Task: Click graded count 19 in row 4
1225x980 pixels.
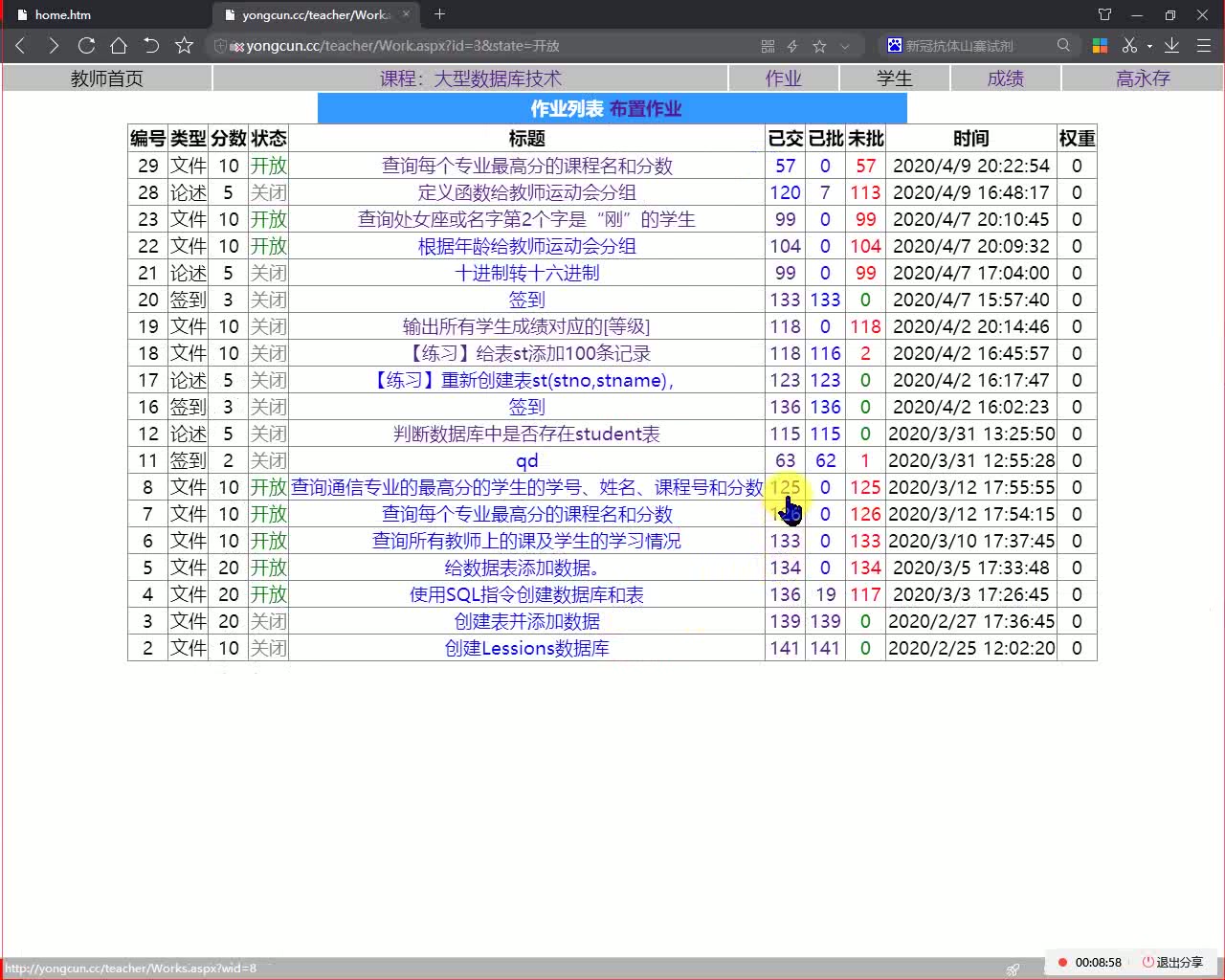Action: pos(825,594)
